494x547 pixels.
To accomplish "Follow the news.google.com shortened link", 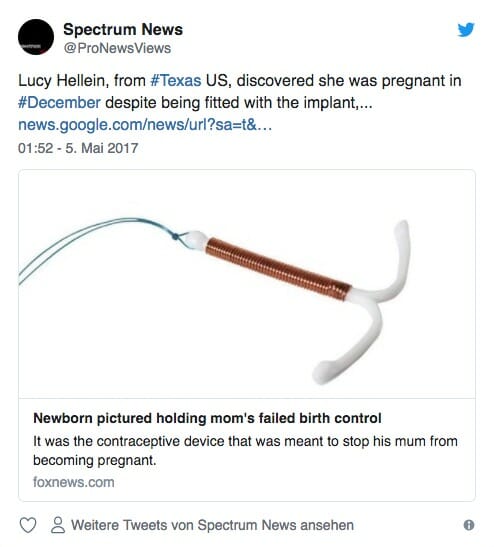I will click(x=145, y=125).
